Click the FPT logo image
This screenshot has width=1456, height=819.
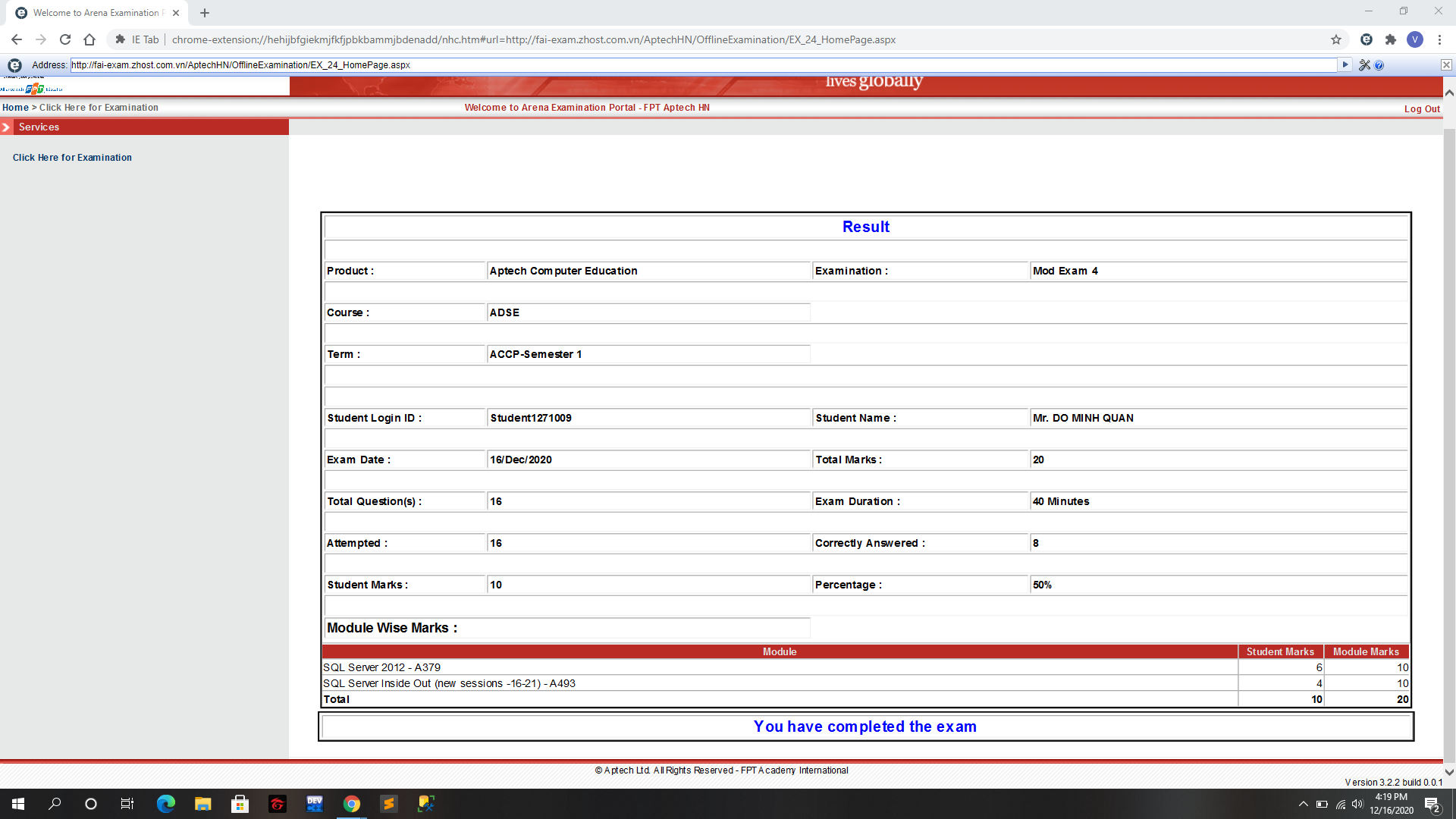click(34, 89)
